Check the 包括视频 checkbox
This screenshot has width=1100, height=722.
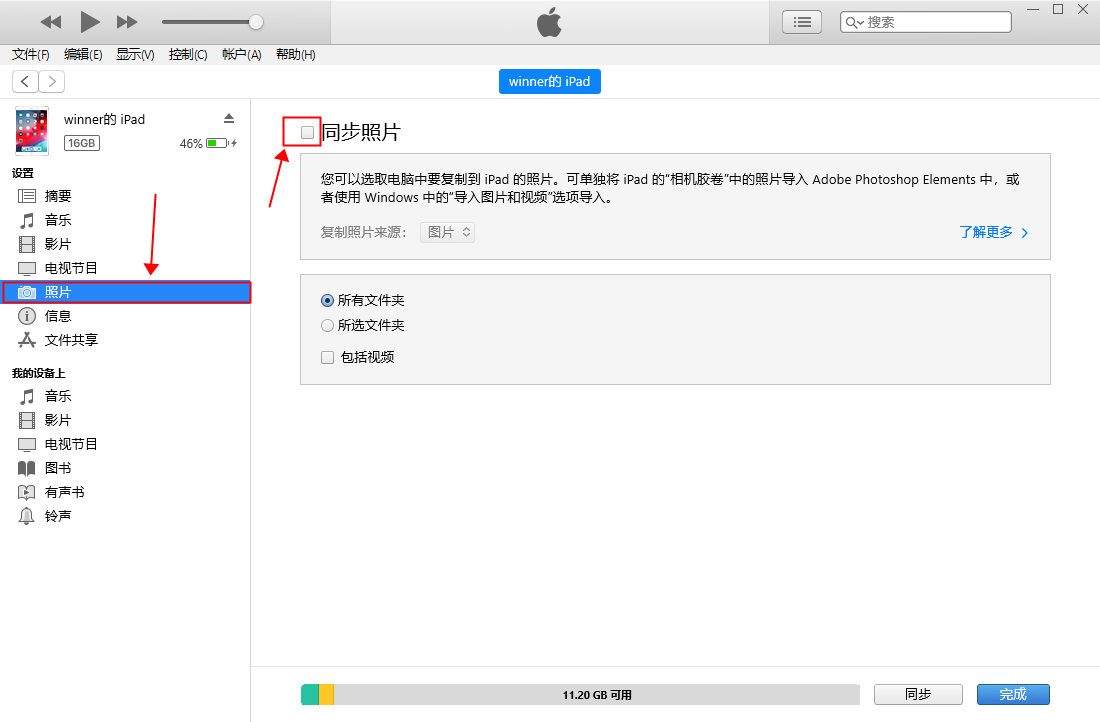tap(327, 357)
